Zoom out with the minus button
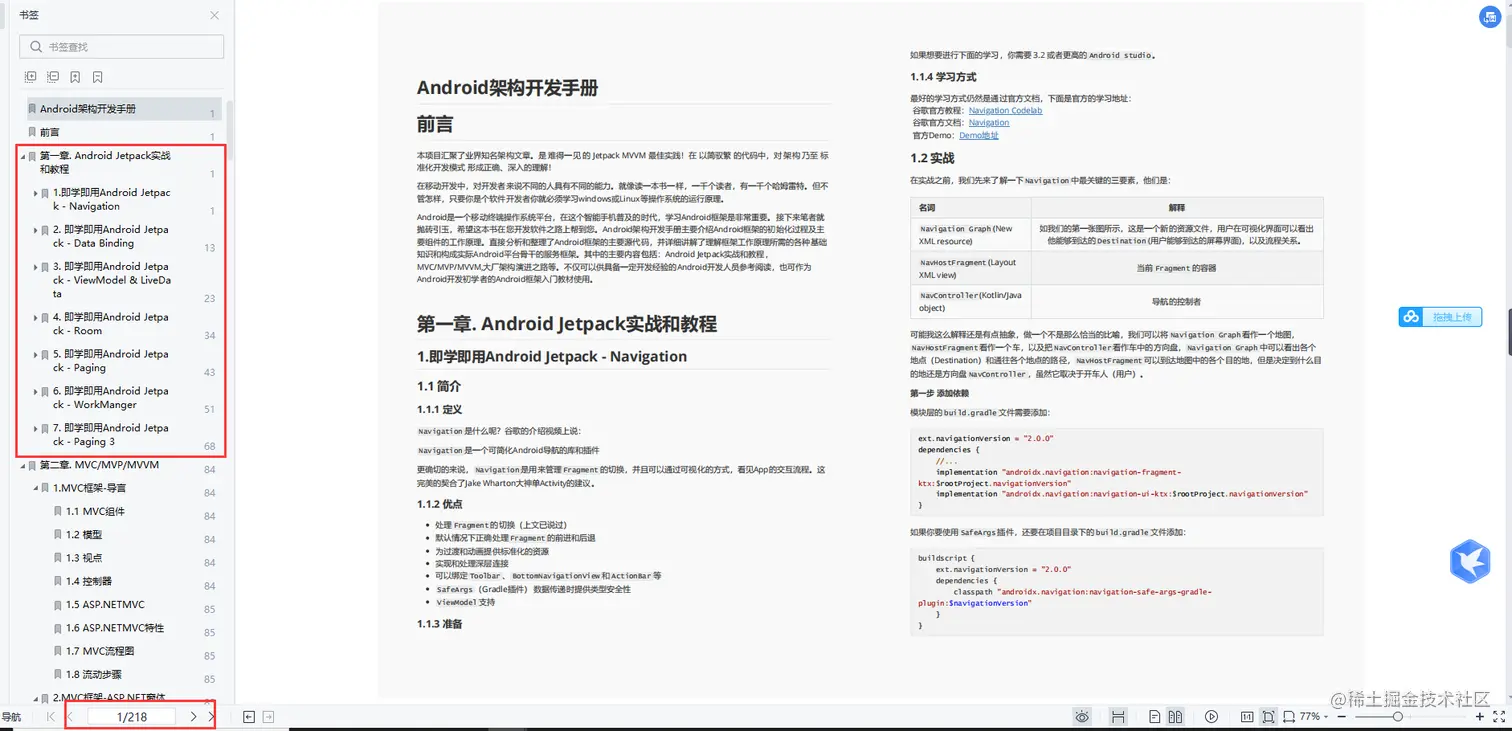The image size is (1512, 731). (x=1341, y=717)
